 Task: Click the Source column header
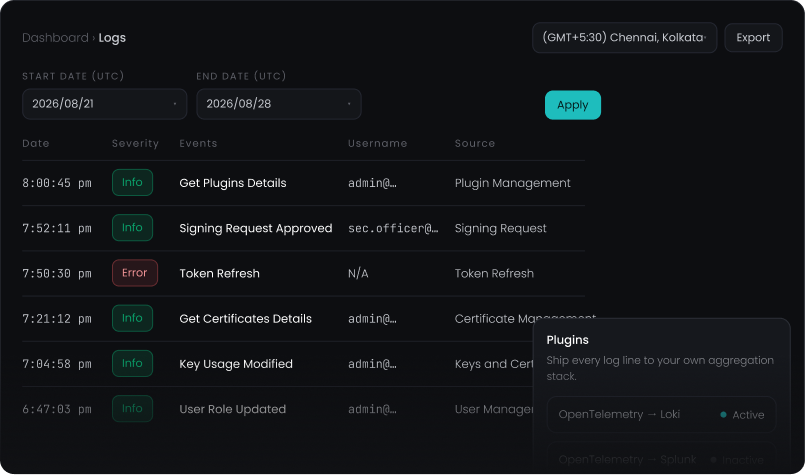click(x=475, y=143)
